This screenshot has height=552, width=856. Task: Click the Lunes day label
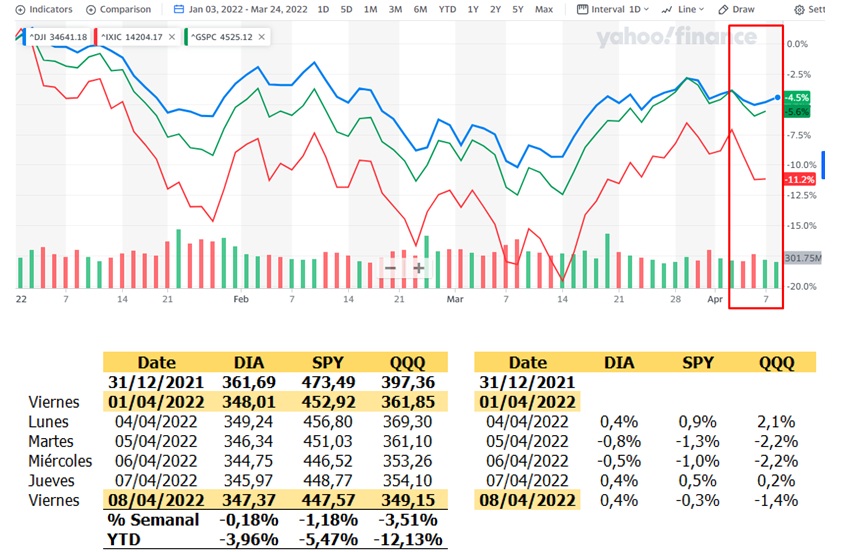(49, 422)
